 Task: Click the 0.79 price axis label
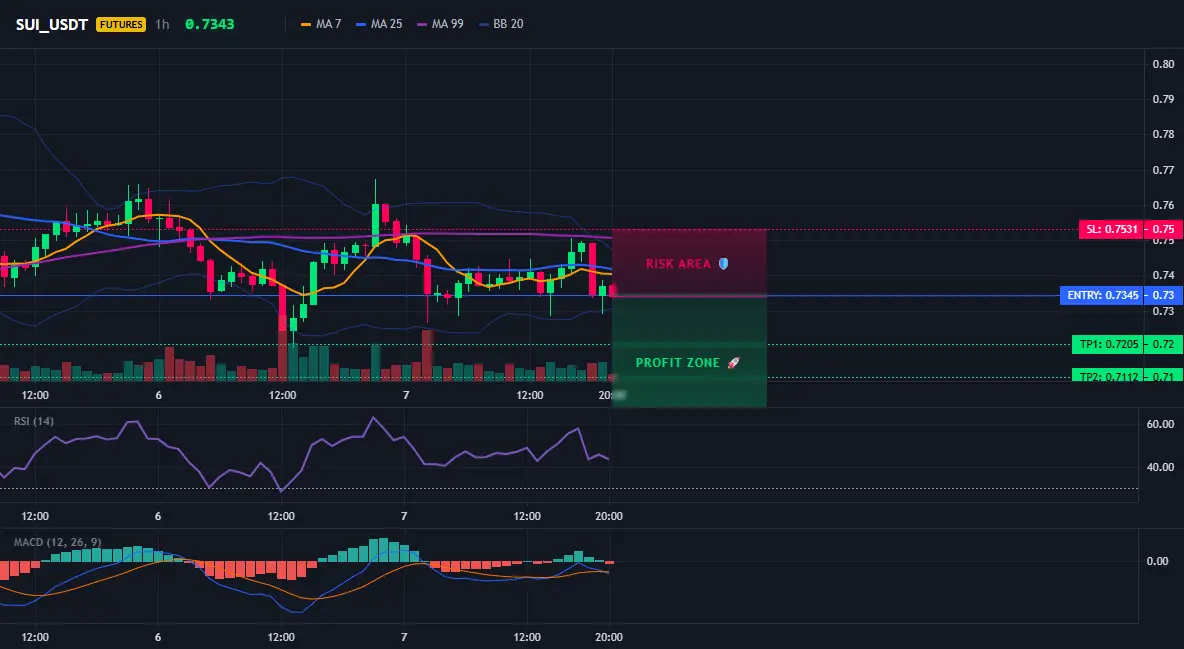pos(1163,99)
